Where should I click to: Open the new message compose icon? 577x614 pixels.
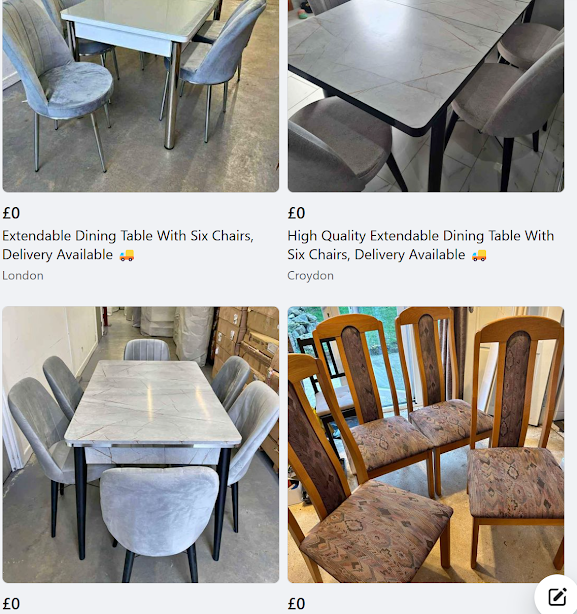point(557,596)
